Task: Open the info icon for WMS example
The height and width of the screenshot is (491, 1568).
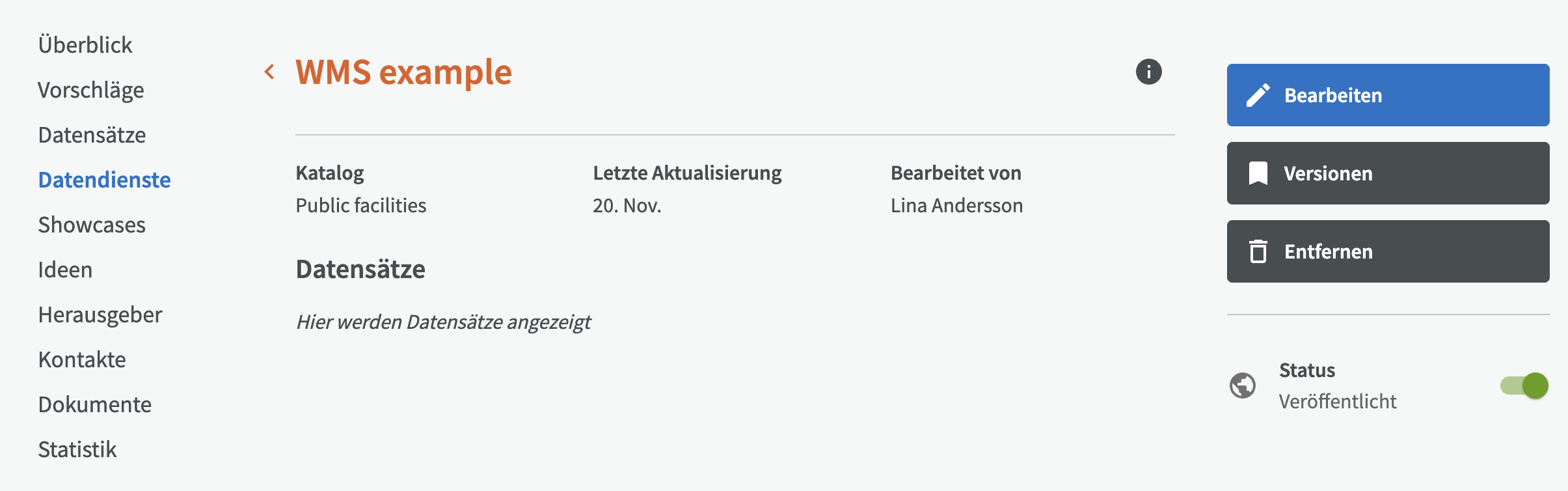Action: pos(1148,72)
